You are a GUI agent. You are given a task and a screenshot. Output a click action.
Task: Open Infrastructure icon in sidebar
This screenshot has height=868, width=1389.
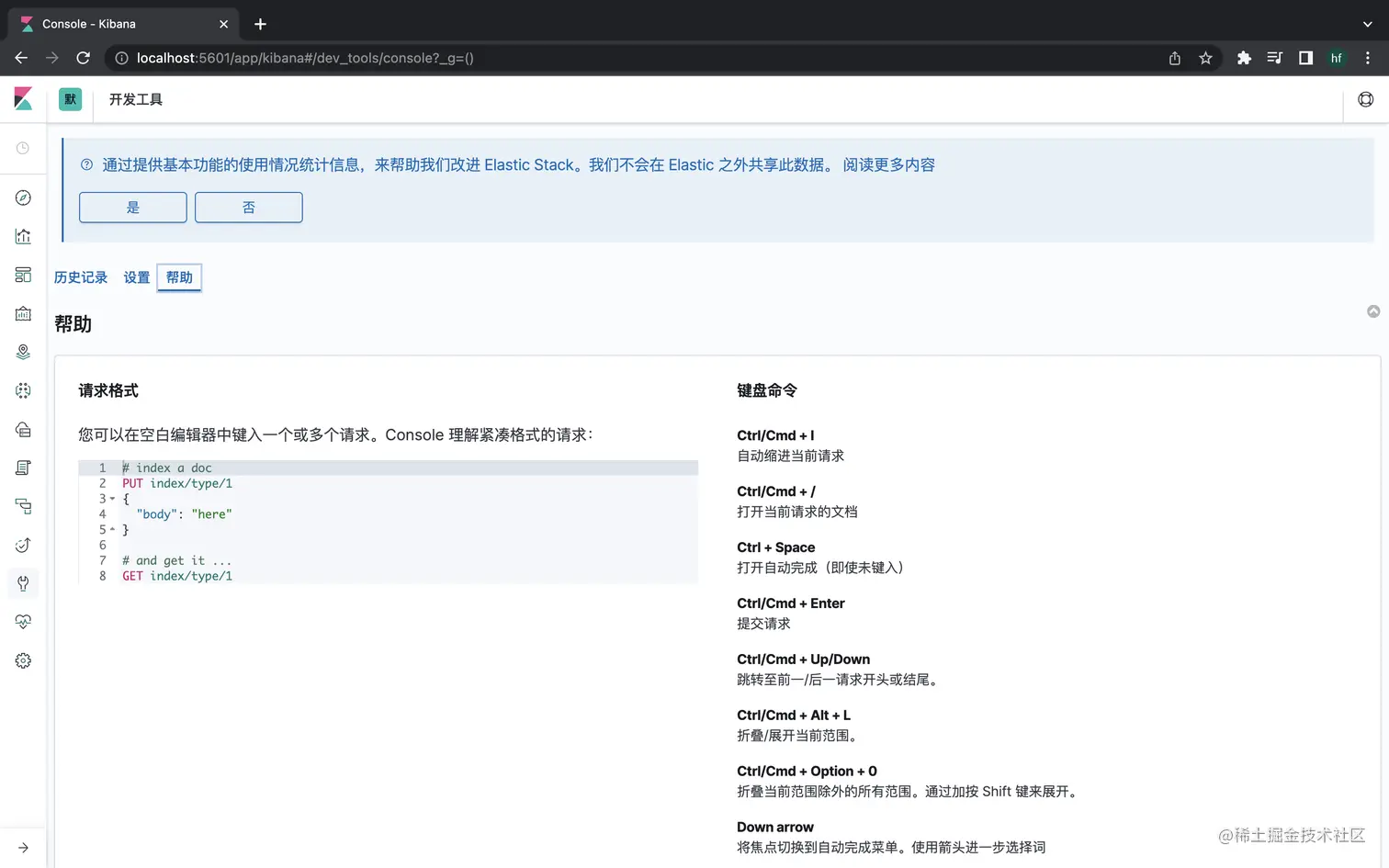pyautogui.click(x=23, y=429)
